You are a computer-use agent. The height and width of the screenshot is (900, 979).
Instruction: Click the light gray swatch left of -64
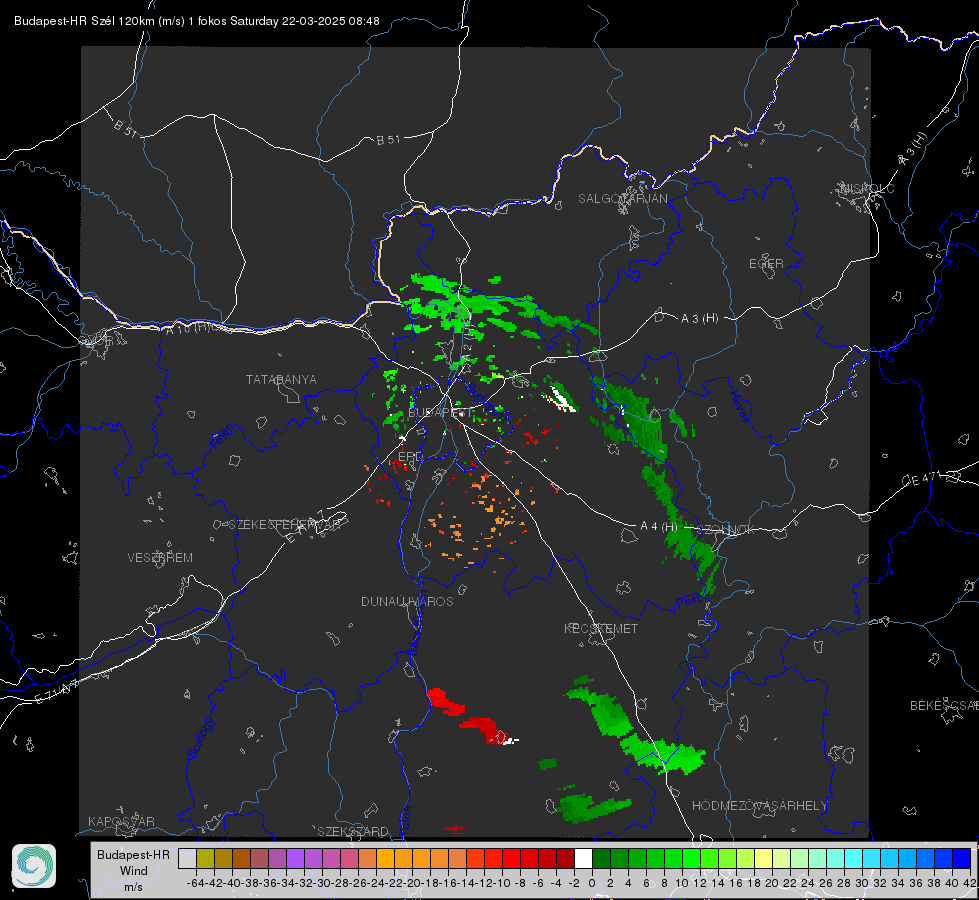[x=187, y=859]
